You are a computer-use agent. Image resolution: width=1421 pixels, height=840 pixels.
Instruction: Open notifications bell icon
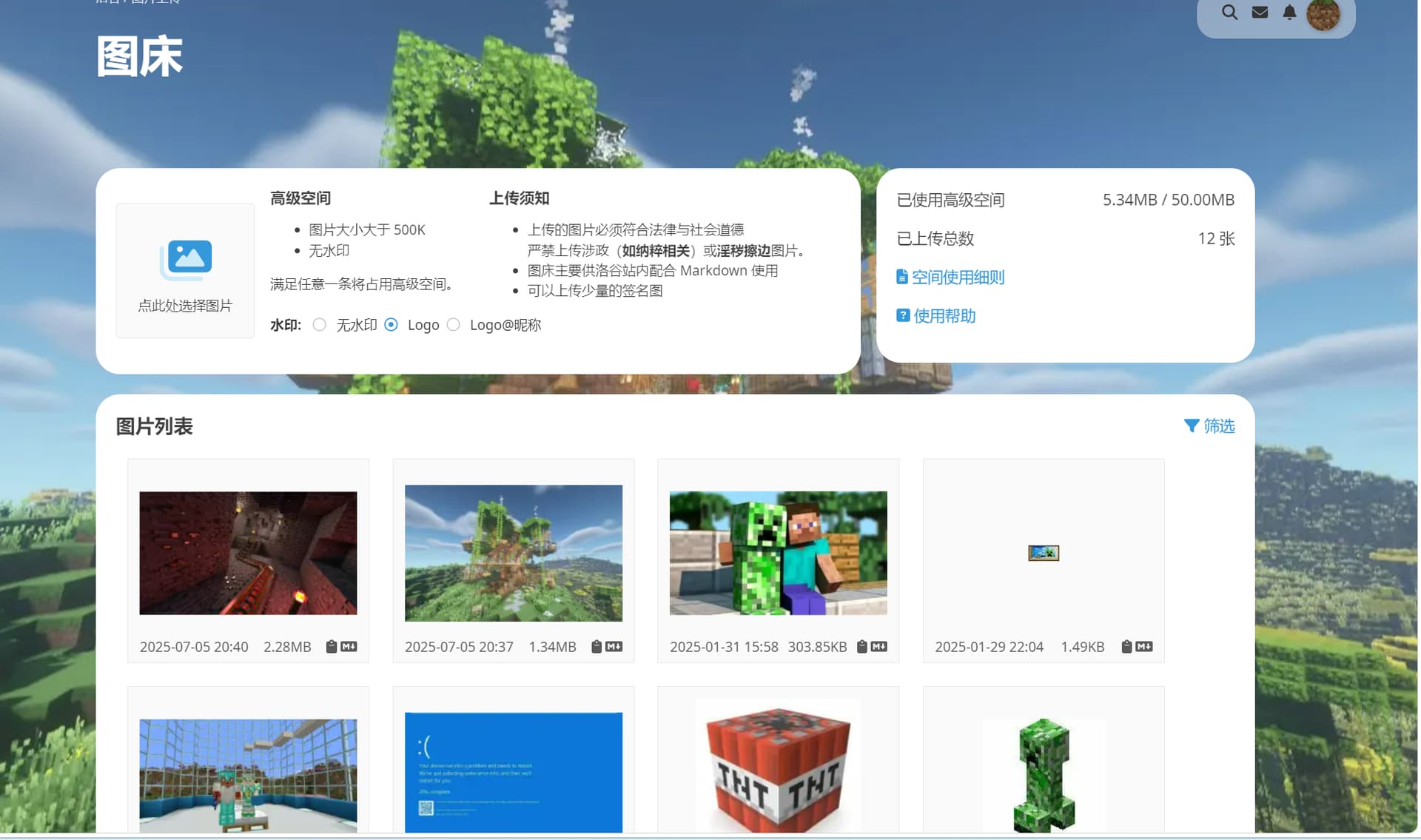[1289, 13]
